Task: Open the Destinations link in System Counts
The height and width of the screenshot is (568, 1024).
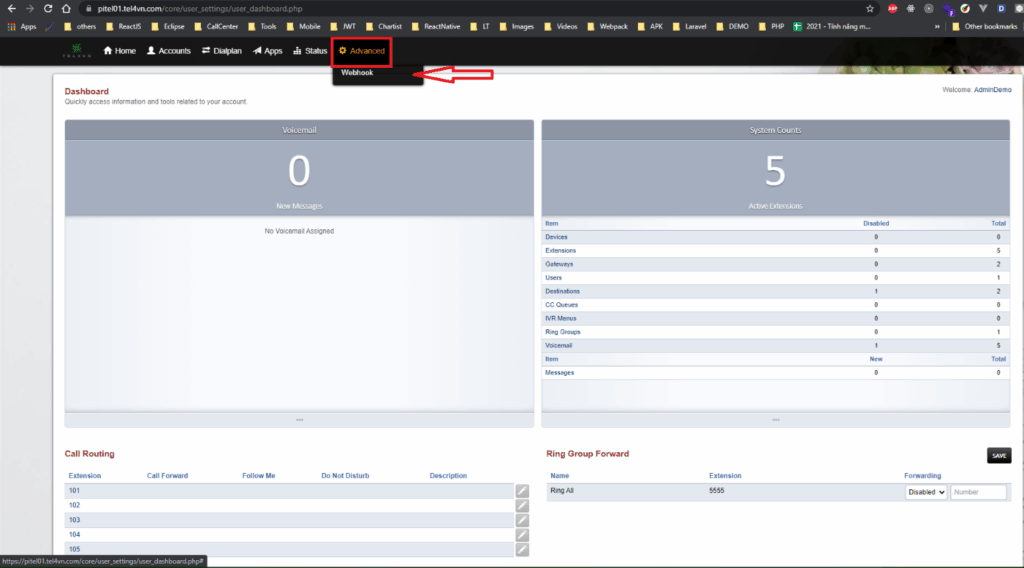Action: point(562,291)
